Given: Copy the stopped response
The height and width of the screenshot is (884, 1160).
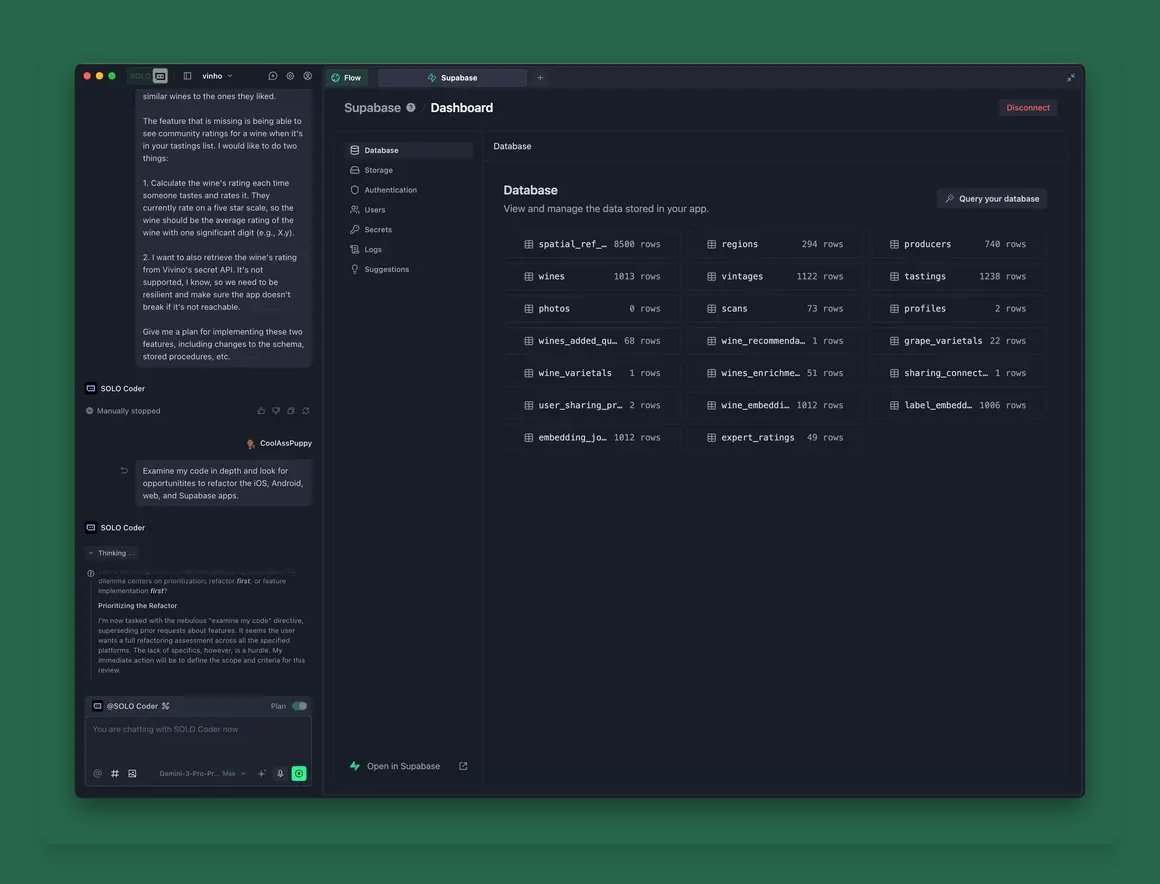Looking at the screenshot, I should pos(291,411).
